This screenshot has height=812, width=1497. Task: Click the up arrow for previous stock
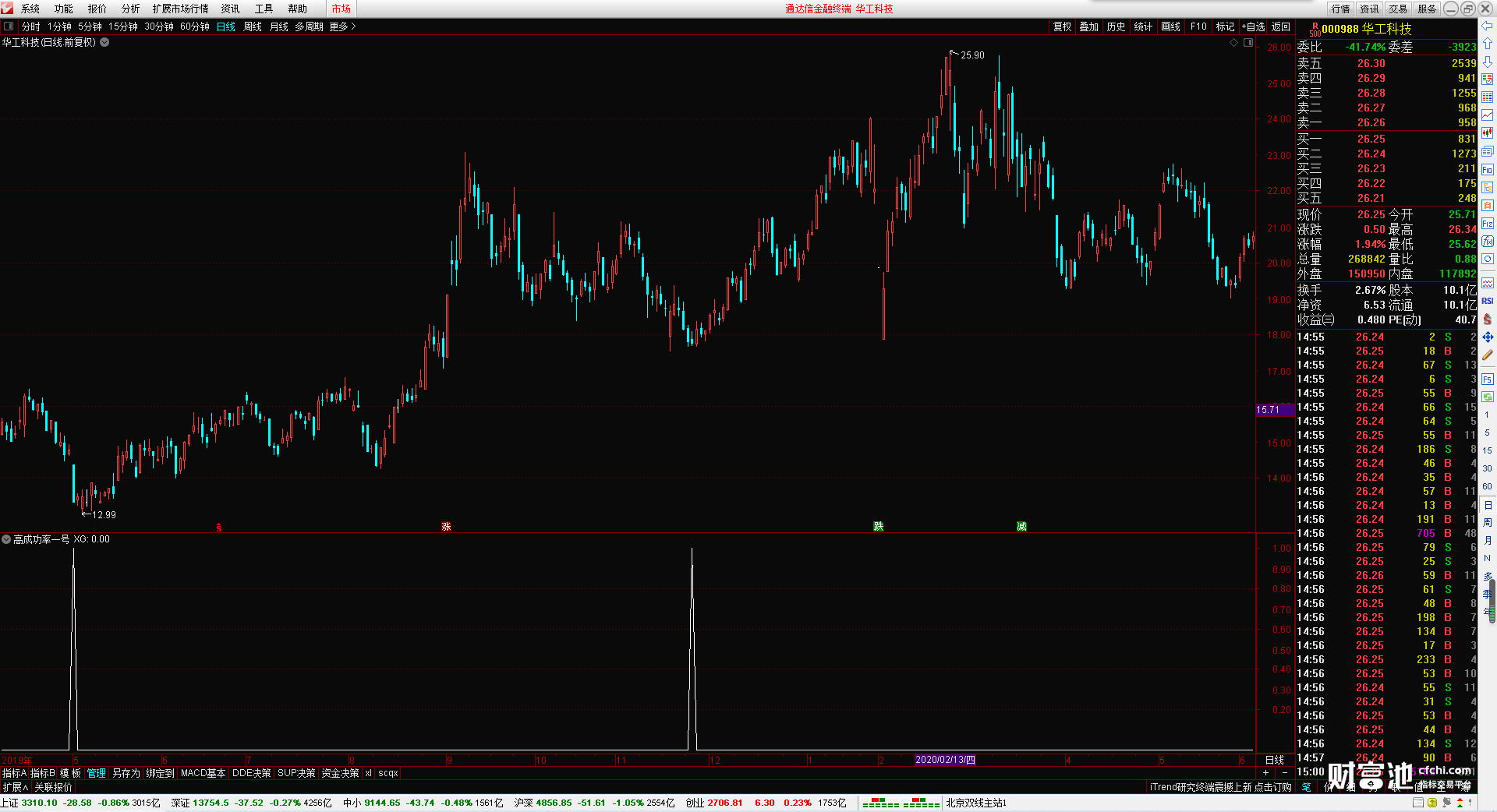(1488, 44)
